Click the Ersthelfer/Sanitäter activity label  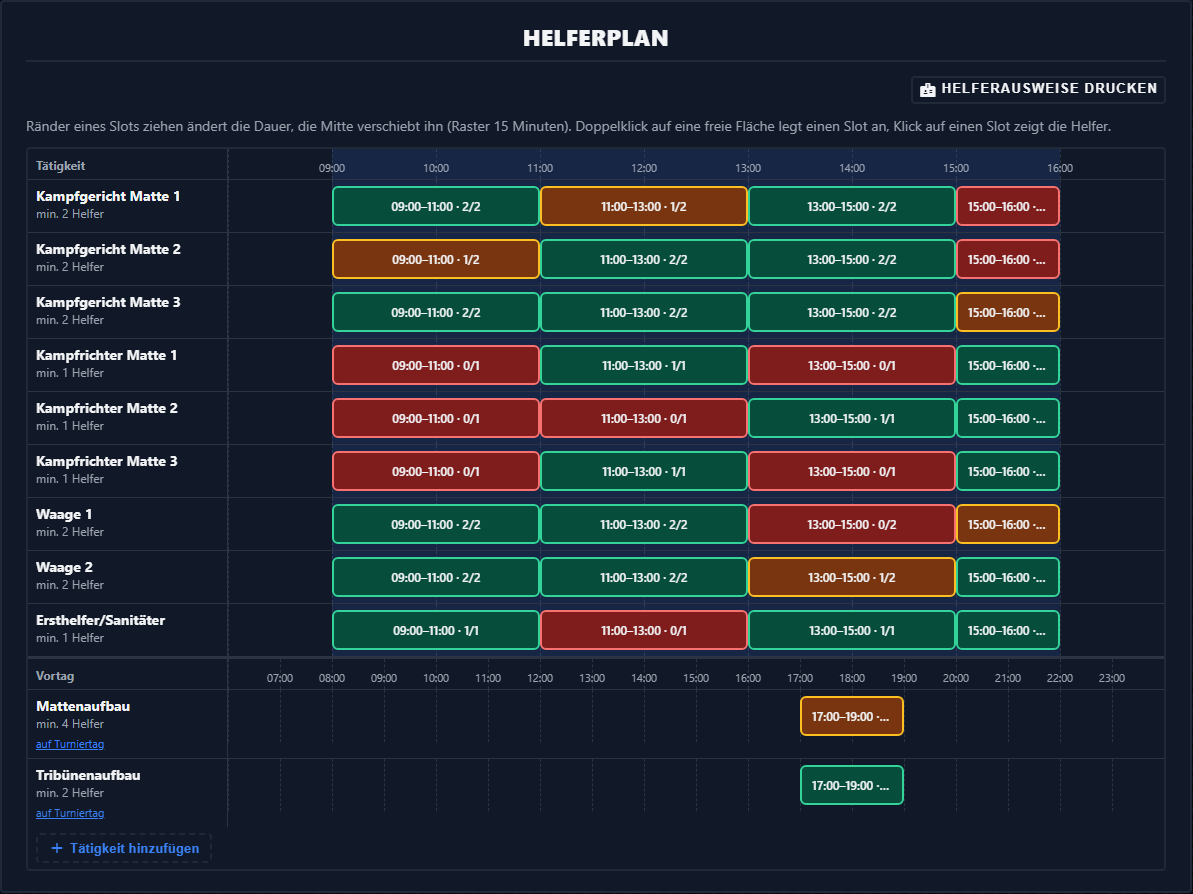(x=100, y=620)
